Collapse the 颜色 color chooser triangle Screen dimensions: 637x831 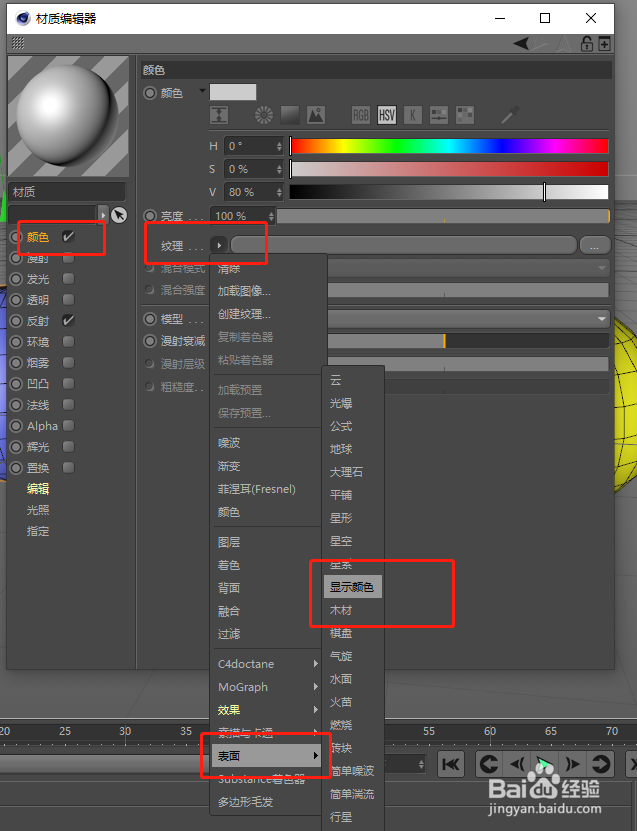point(202,91)
